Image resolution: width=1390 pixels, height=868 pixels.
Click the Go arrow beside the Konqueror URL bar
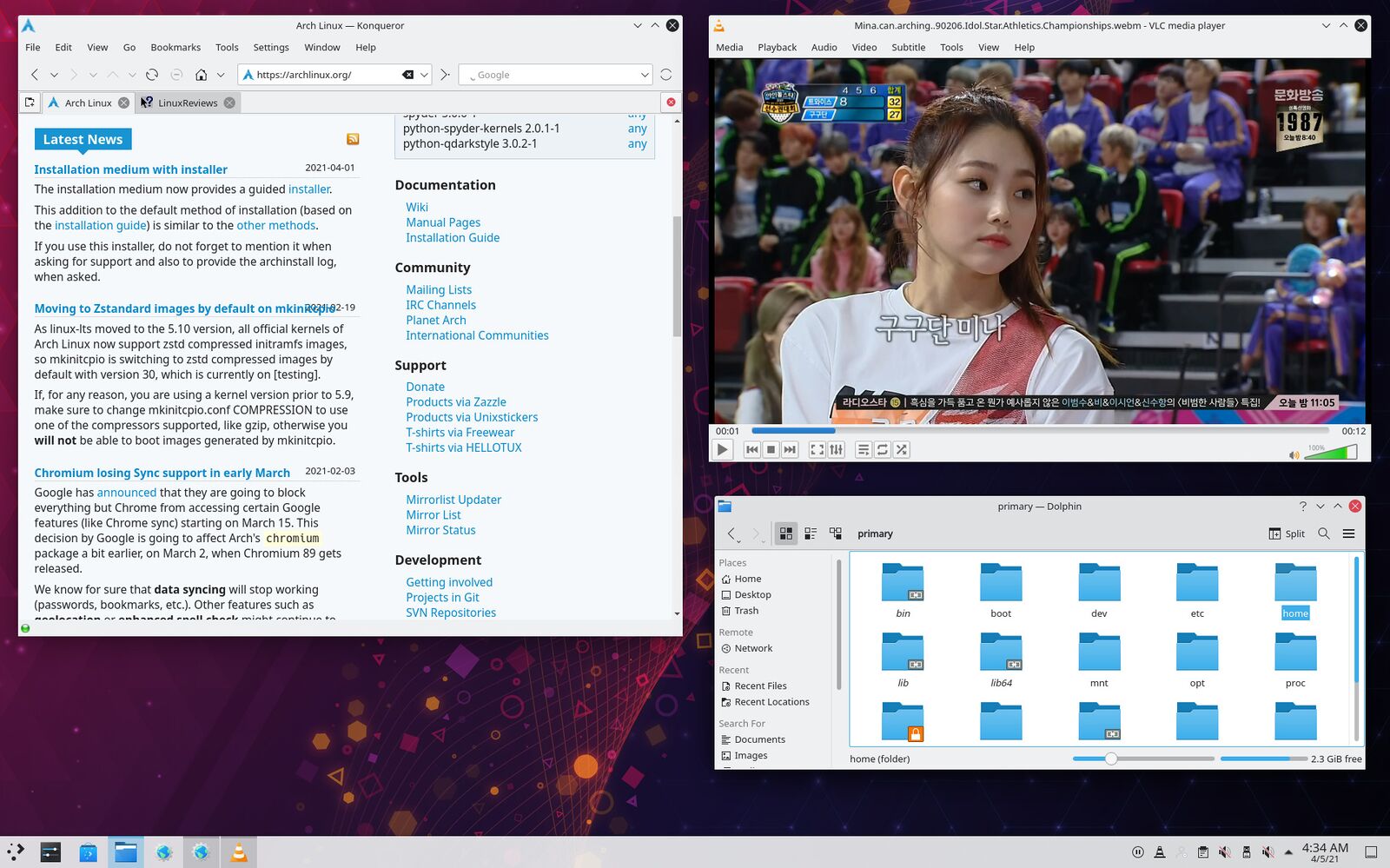445,75
